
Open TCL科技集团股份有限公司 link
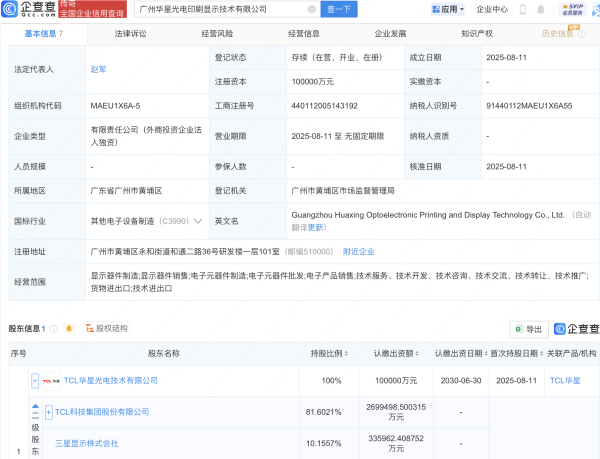pyautogui.click(x=102, y=412)
